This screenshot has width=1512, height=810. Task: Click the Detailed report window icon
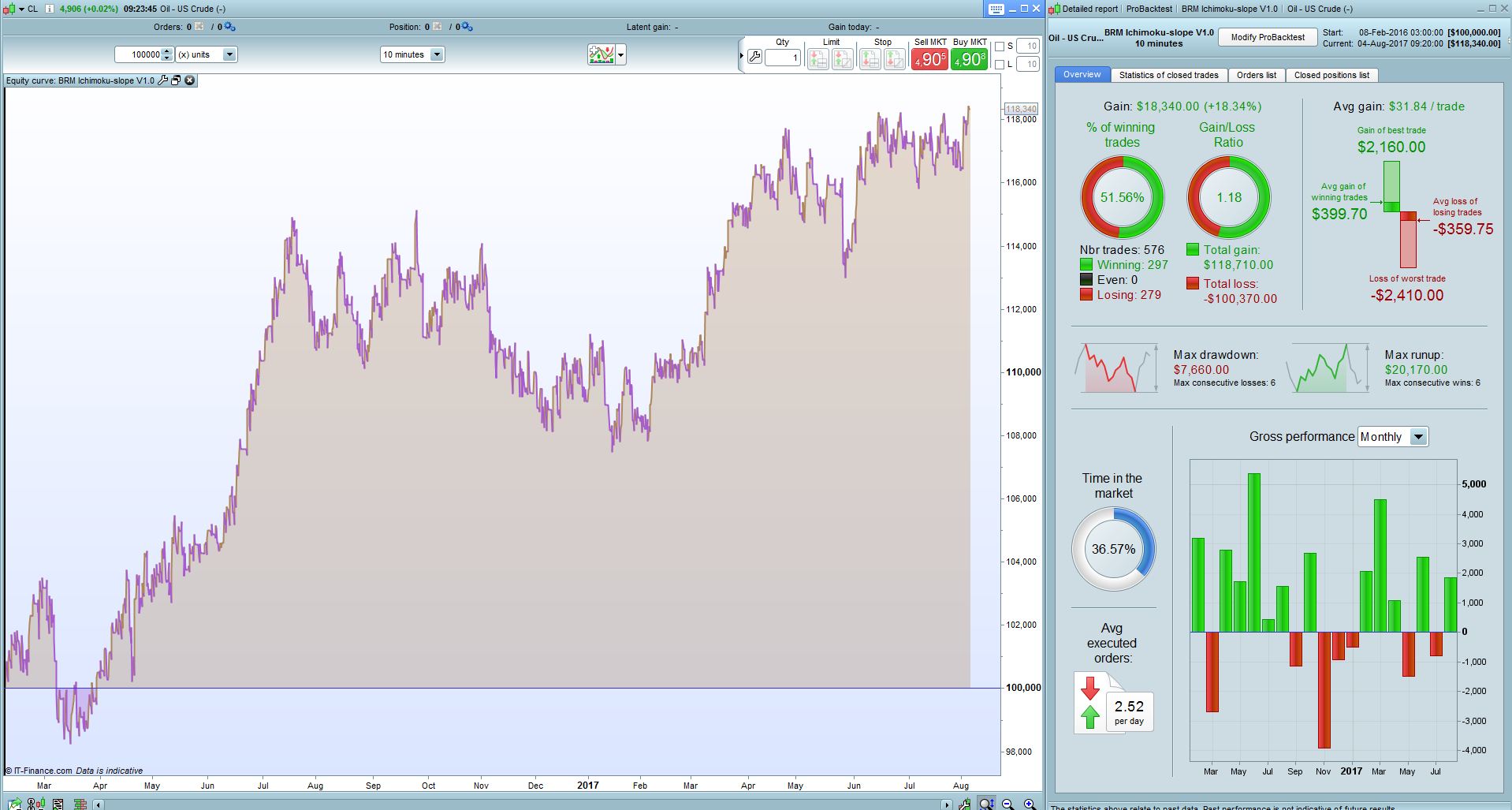point(1056,9)
